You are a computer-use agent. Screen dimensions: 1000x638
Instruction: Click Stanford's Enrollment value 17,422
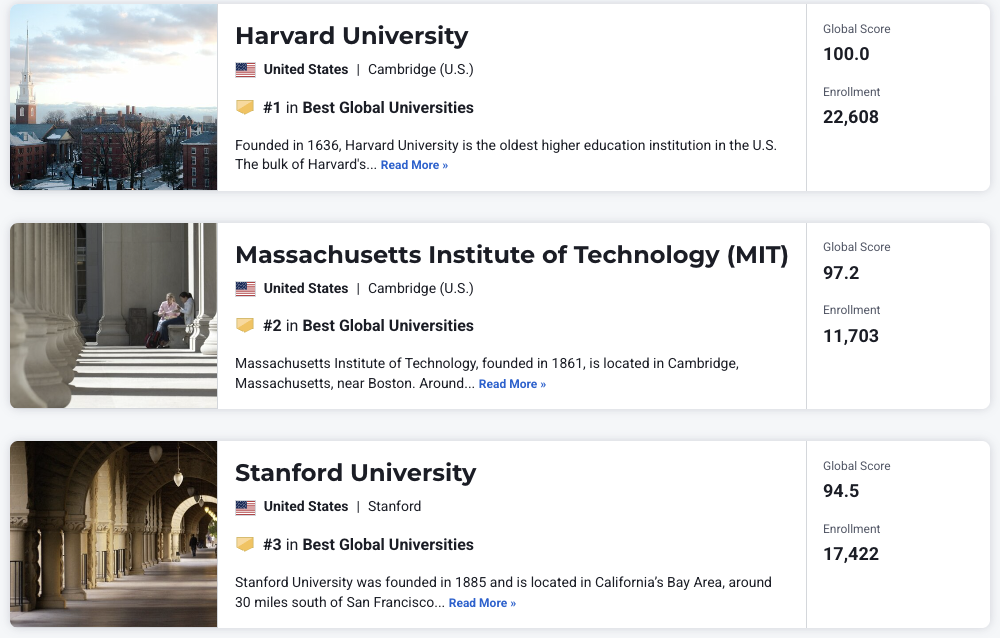click(x=851, y=554)
